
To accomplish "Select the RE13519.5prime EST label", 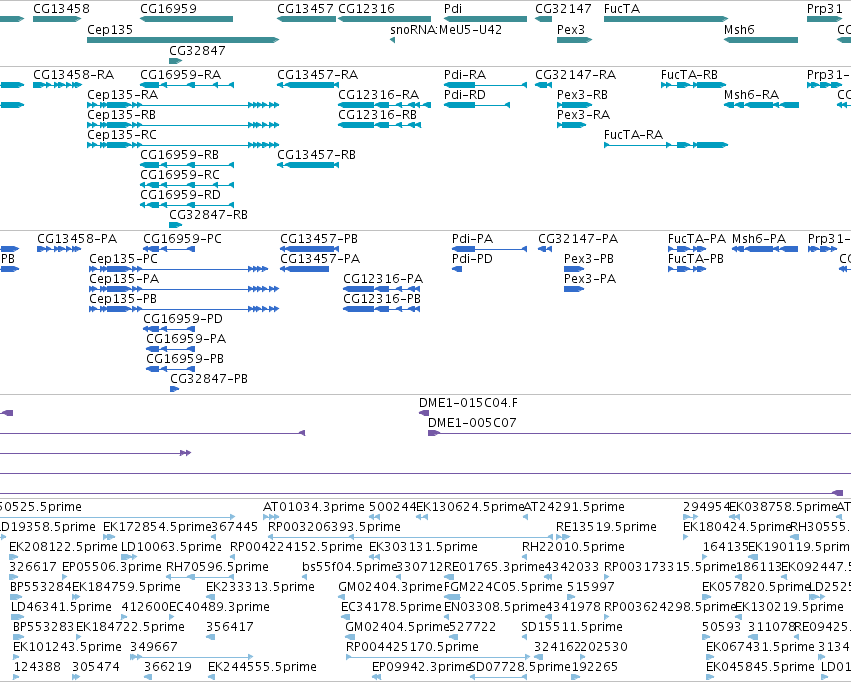I will (606, 527).
